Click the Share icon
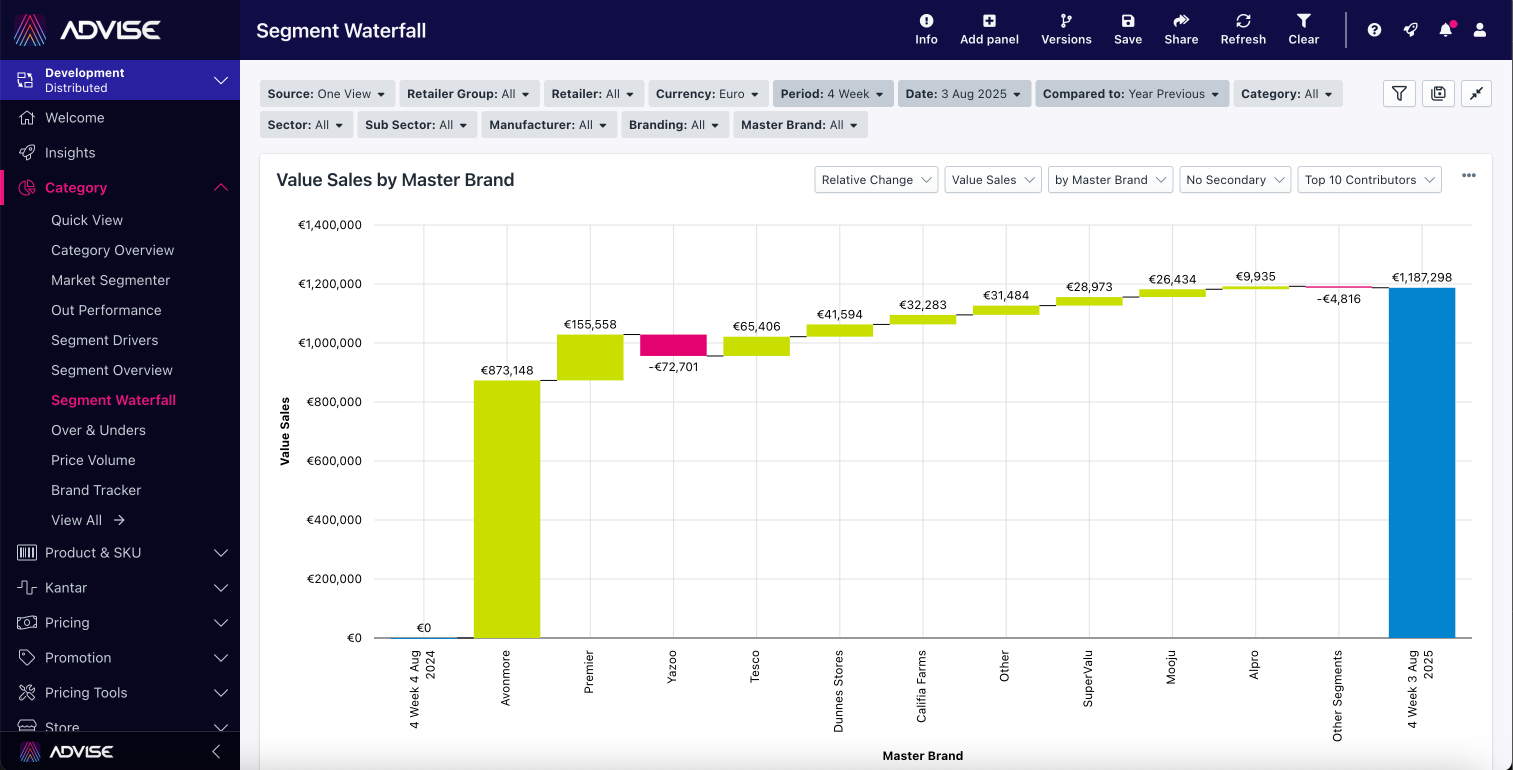The height and width of the screenshot is (770, 1513). (1181, 22)
